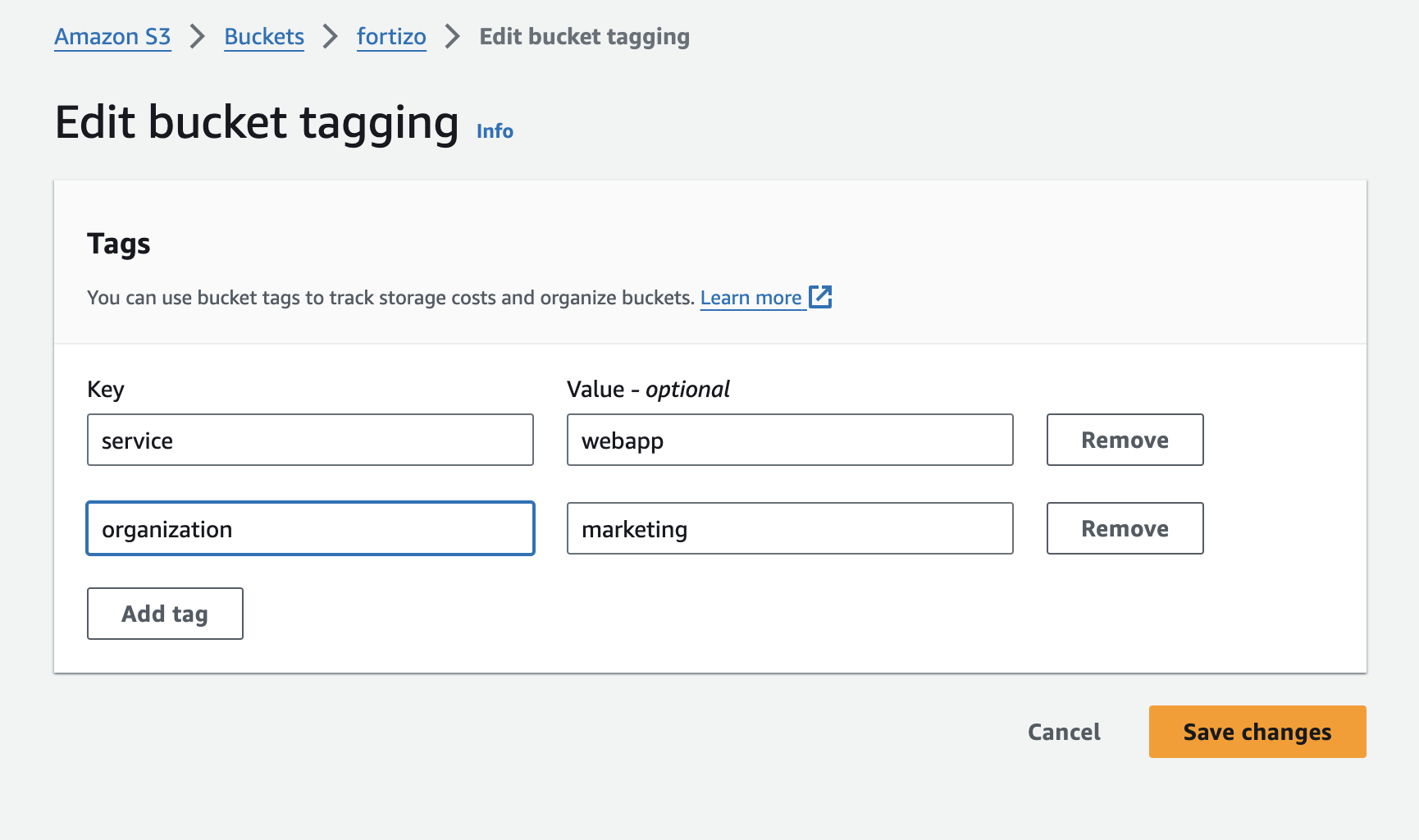Navigate to the Buckets breadcrumb link
1419x840 pixels.
tap(264, 37)
